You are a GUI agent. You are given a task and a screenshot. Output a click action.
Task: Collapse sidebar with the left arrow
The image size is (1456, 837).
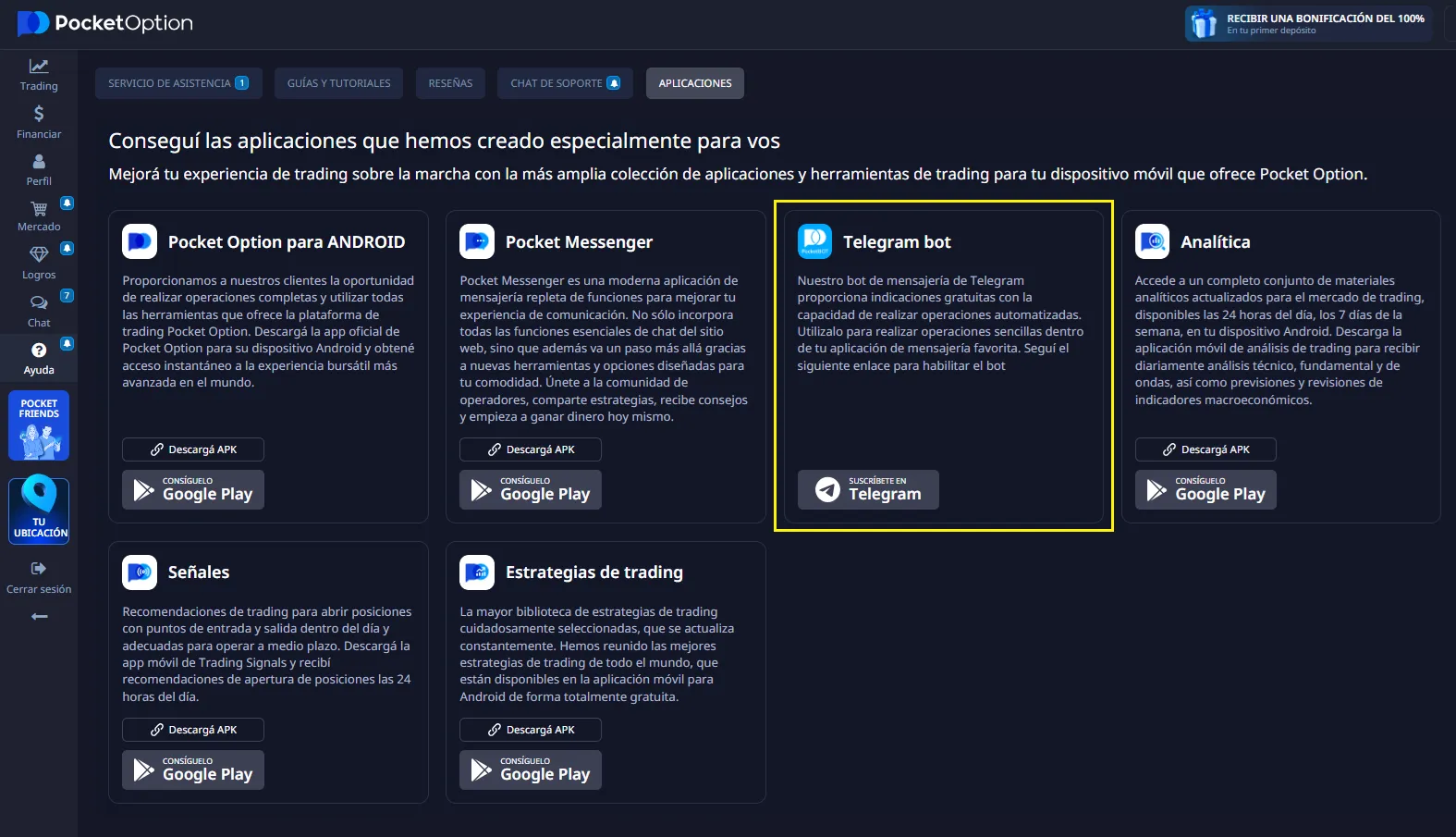[39, 617]
